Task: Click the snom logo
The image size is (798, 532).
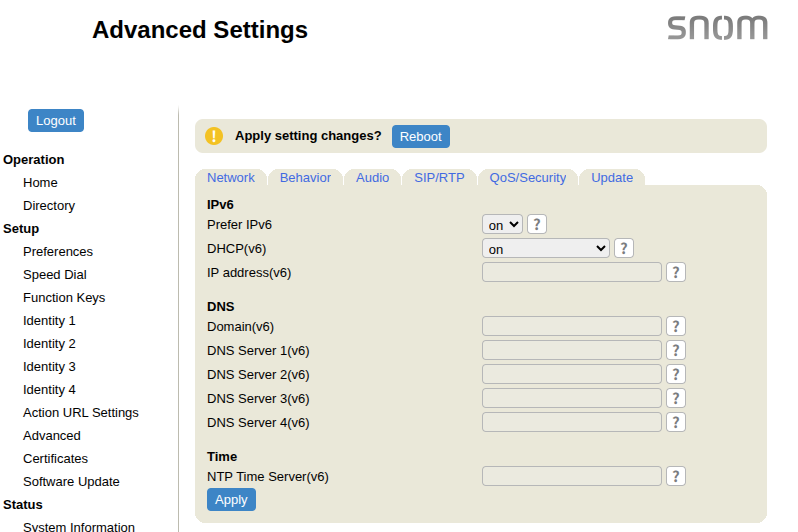Action: click(717, 28)
